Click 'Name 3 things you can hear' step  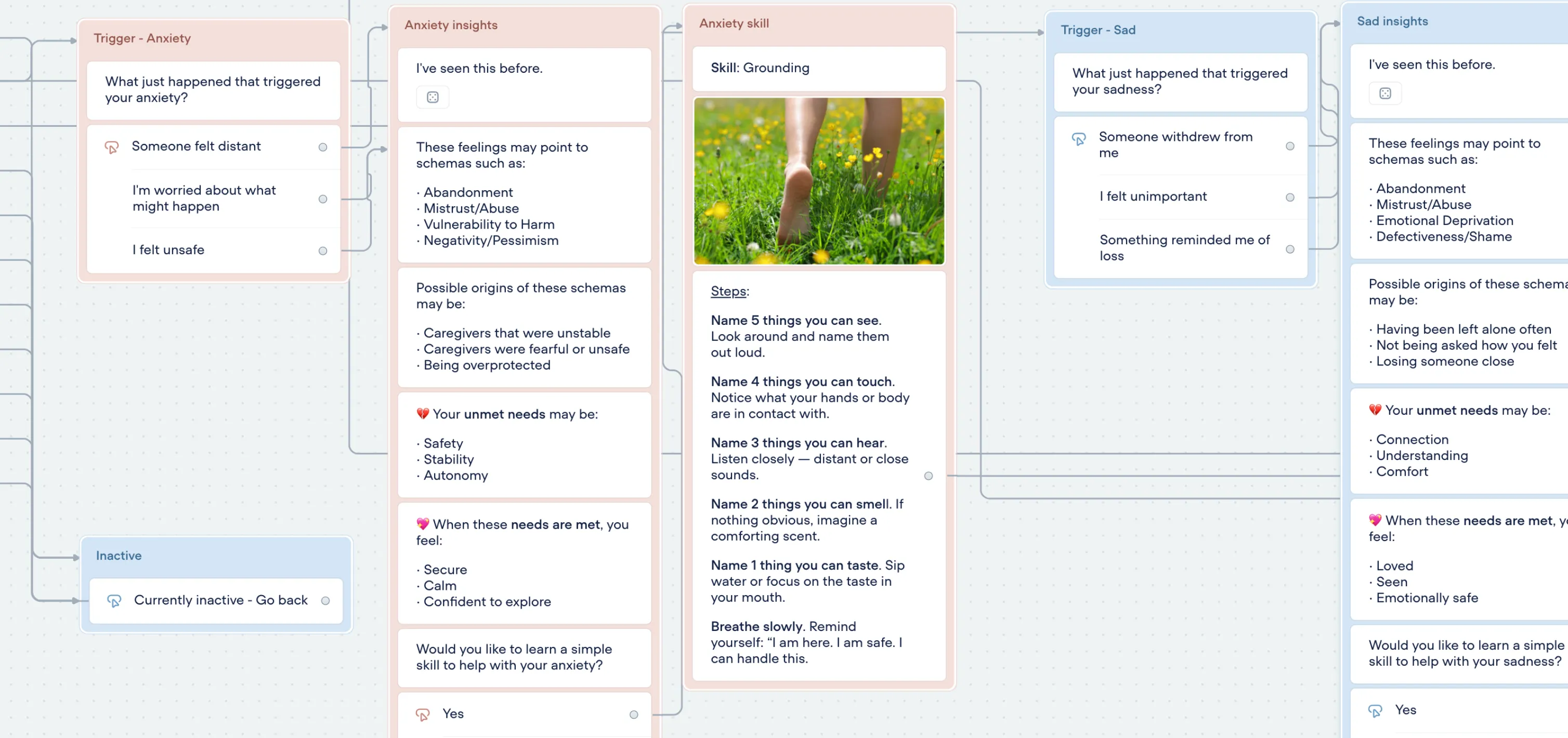click(x=809, y=459)
